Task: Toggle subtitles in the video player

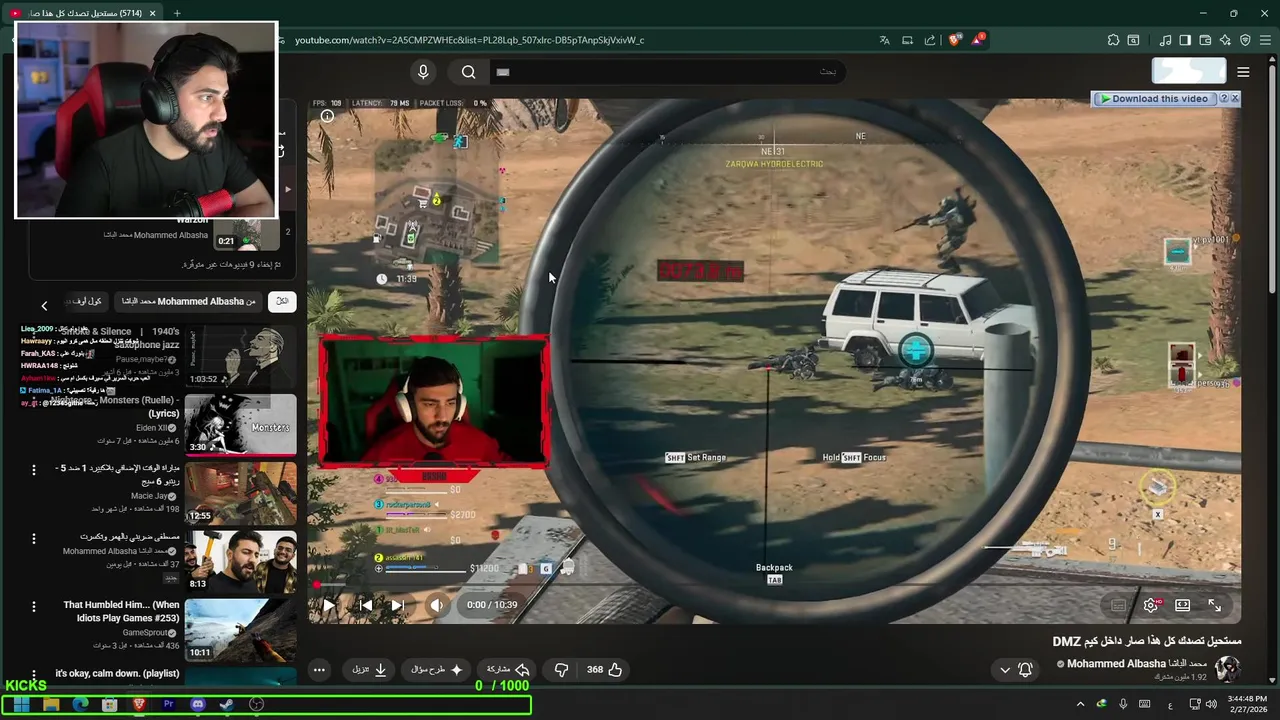Action: pos(1119,605)
